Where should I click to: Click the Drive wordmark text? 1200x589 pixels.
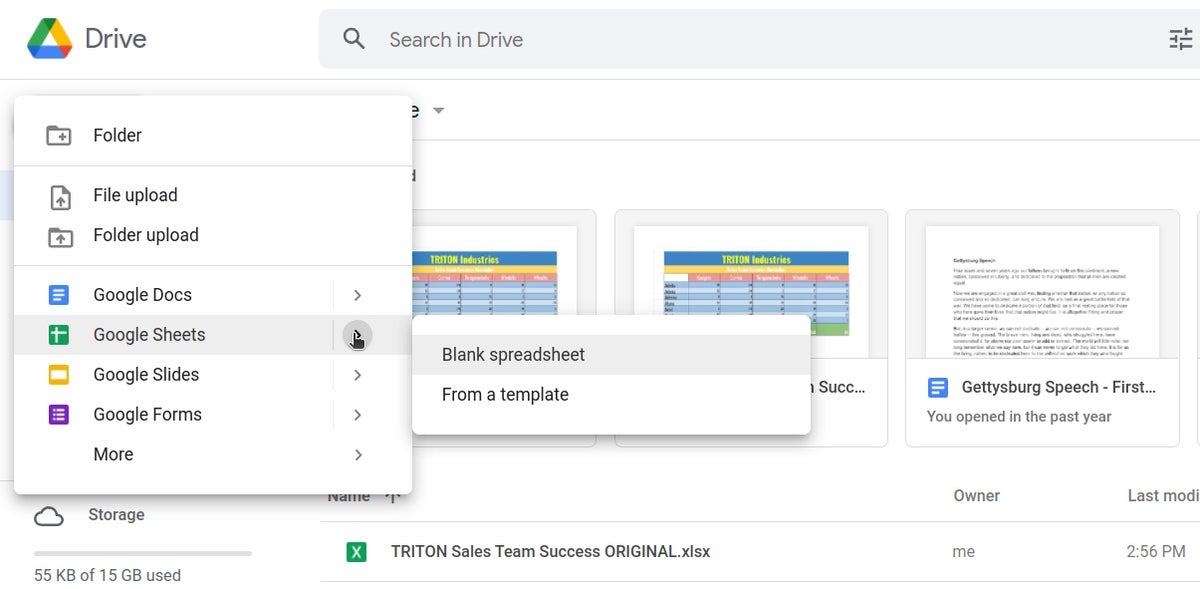coord(116,39)
